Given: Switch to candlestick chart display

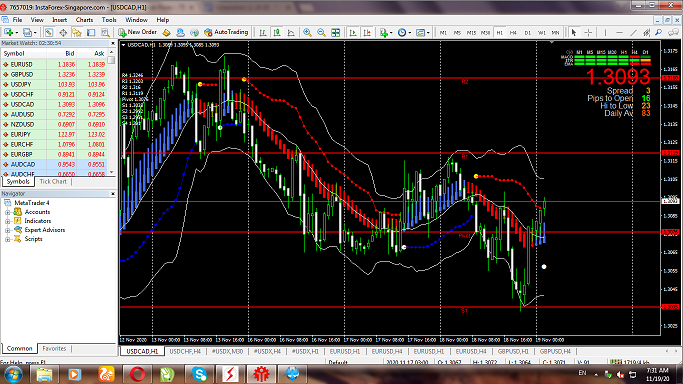Looking at the screenshot, I should click(x=277, y=32).
